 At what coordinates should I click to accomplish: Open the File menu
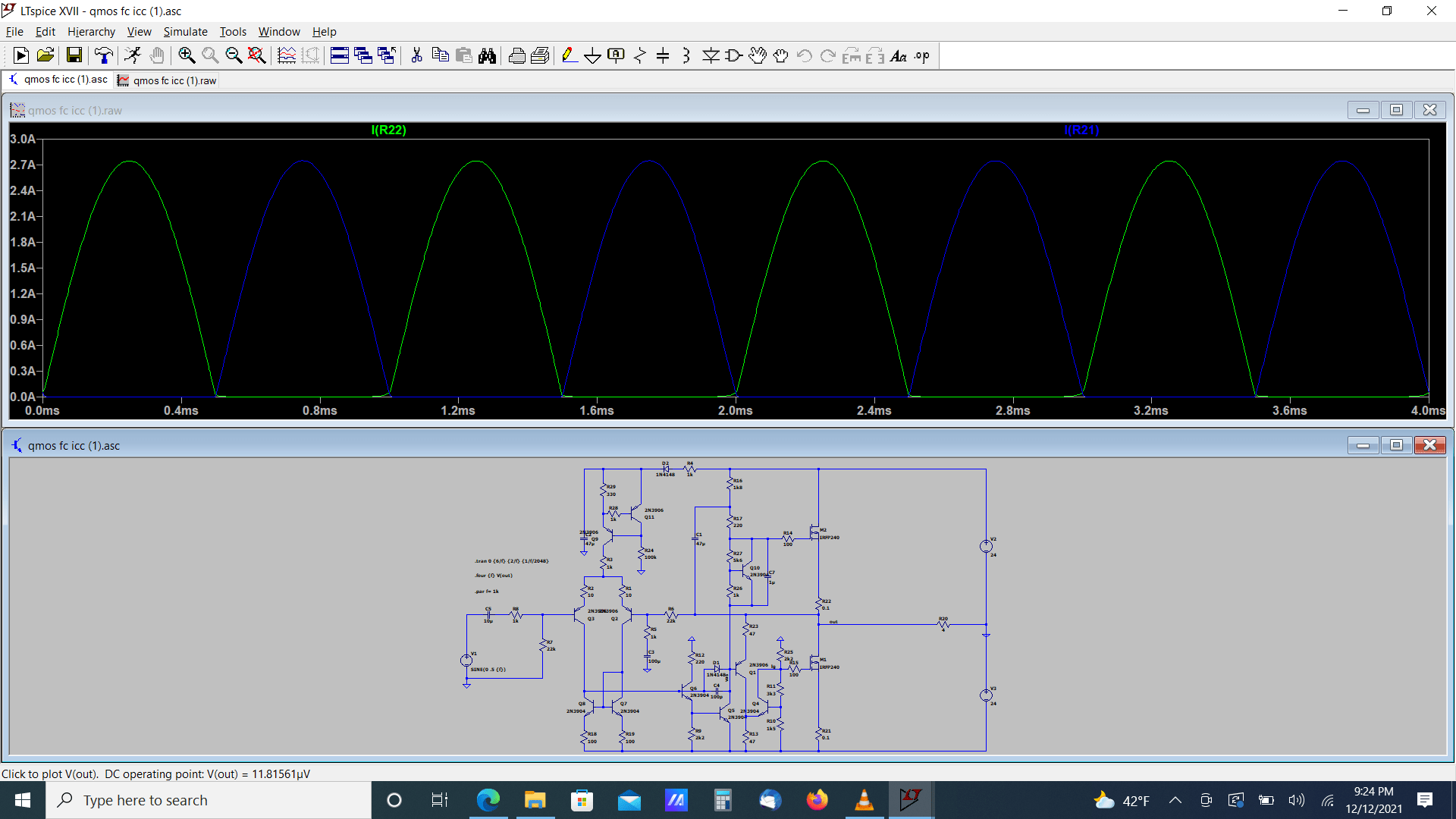tap(14, 32)
